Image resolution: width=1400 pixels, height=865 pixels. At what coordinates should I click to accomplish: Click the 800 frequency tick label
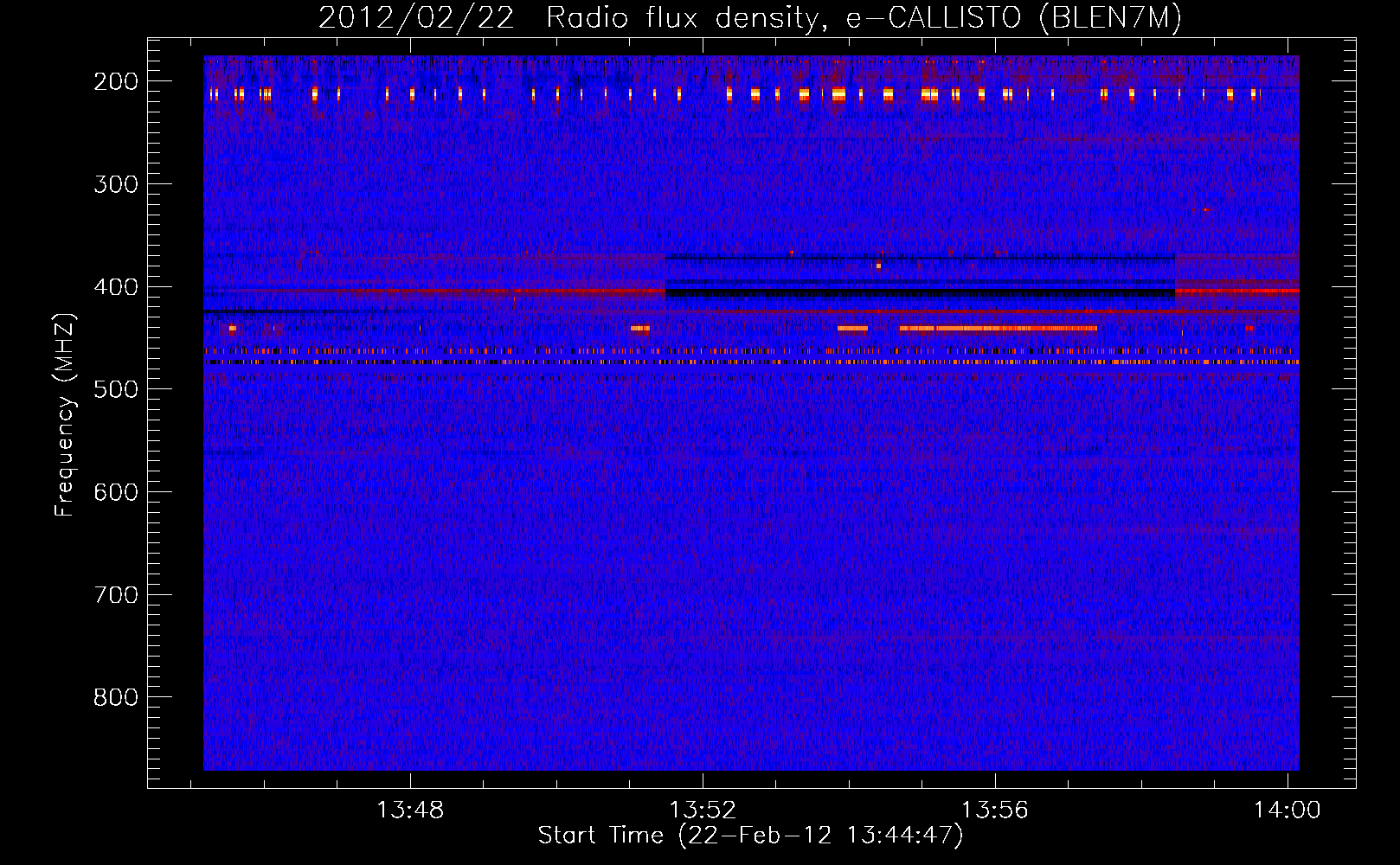point(116,697)
